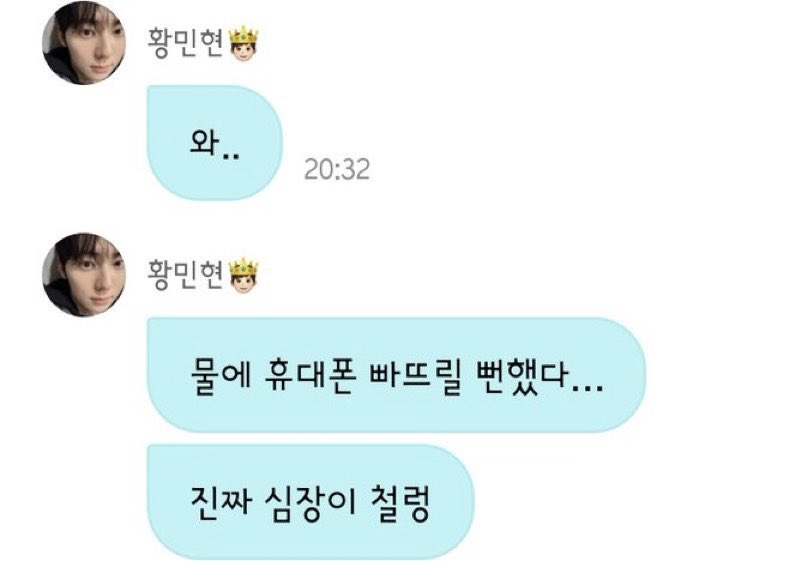Screen dimensions: 785x561
Task: Select the sender name 황민현 above the 물에 휴대폰 bubble
Action: pyautogui.click(x=185, y=275)
